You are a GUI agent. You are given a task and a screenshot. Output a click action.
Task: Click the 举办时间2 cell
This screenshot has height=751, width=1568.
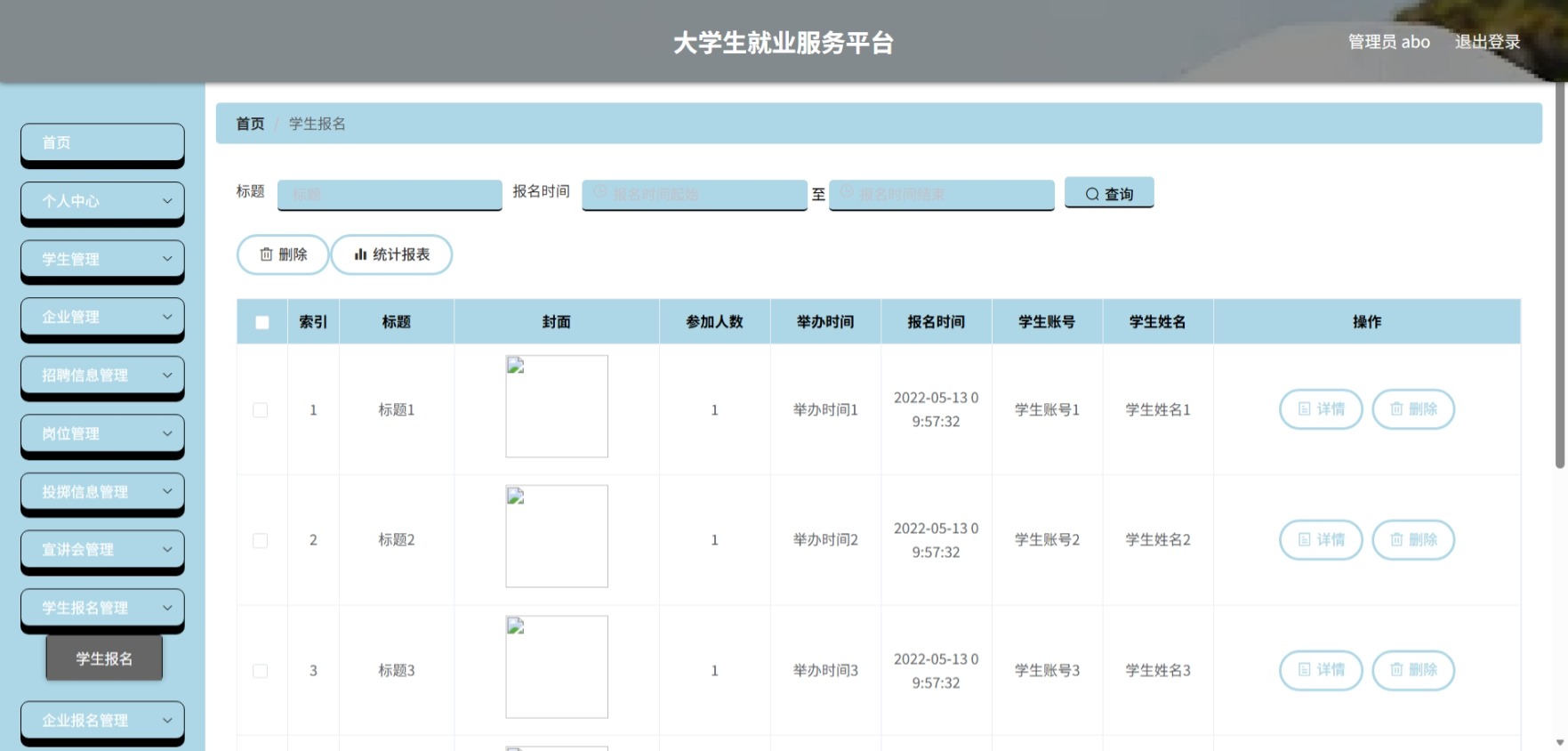tap(825, 540)
